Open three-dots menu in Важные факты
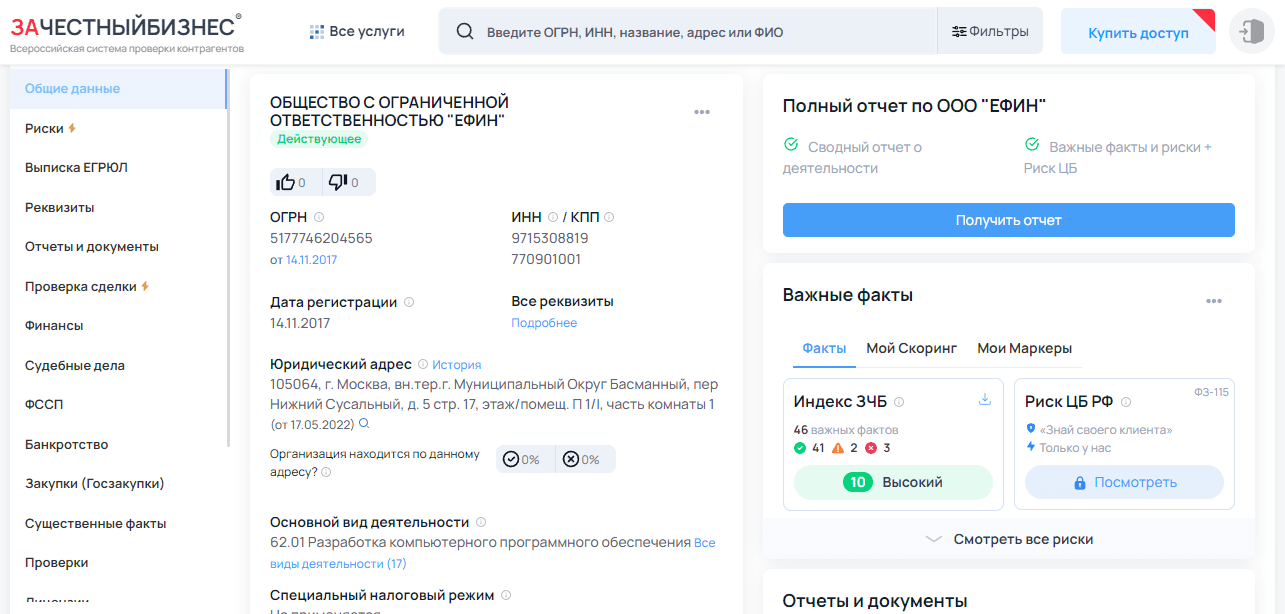 [1213, 301]
